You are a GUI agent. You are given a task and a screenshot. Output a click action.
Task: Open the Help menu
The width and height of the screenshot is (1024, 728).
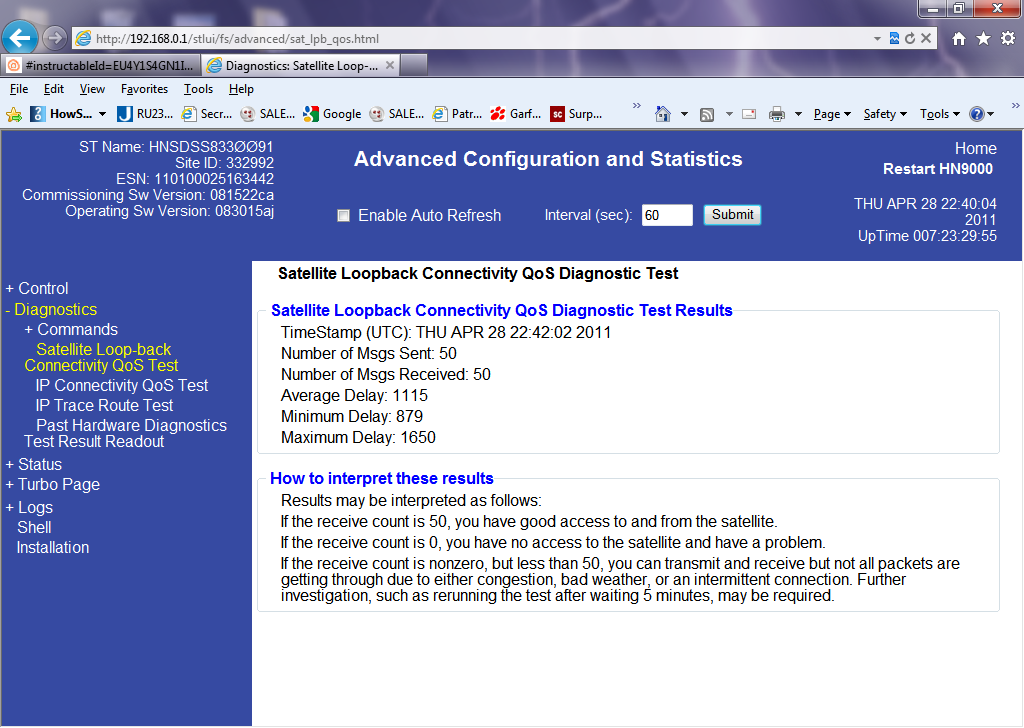[241, 89]
